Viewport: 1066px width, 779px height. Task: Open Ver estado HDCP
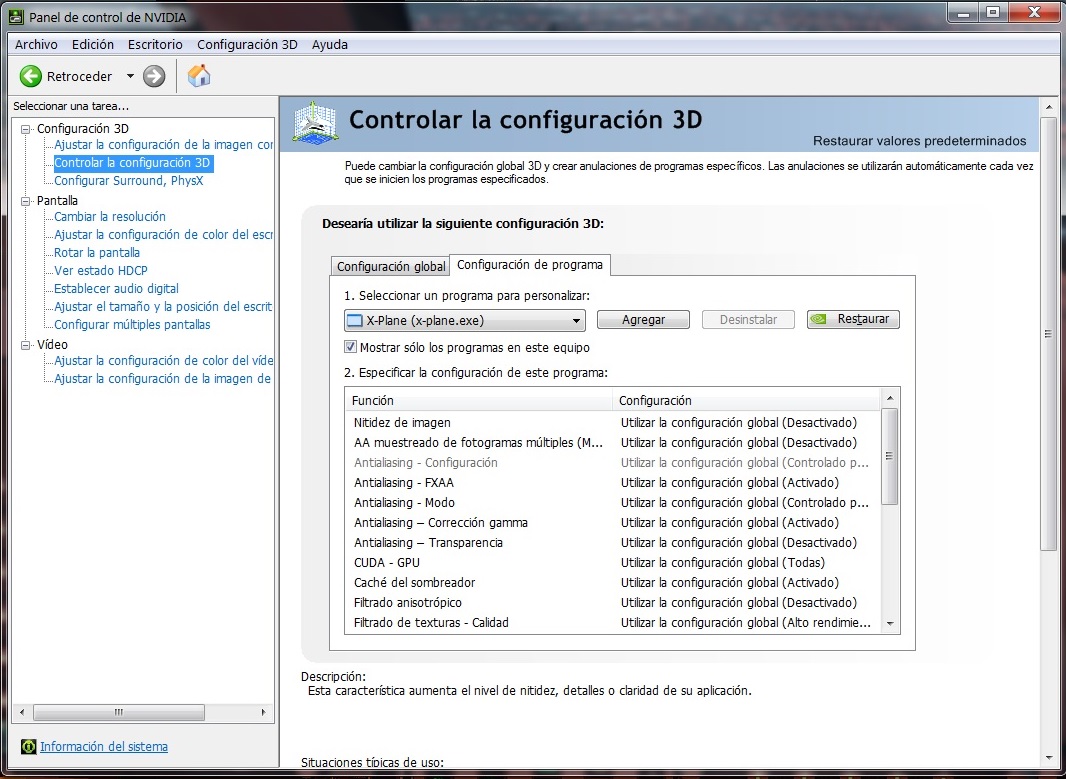pos(101,271)
